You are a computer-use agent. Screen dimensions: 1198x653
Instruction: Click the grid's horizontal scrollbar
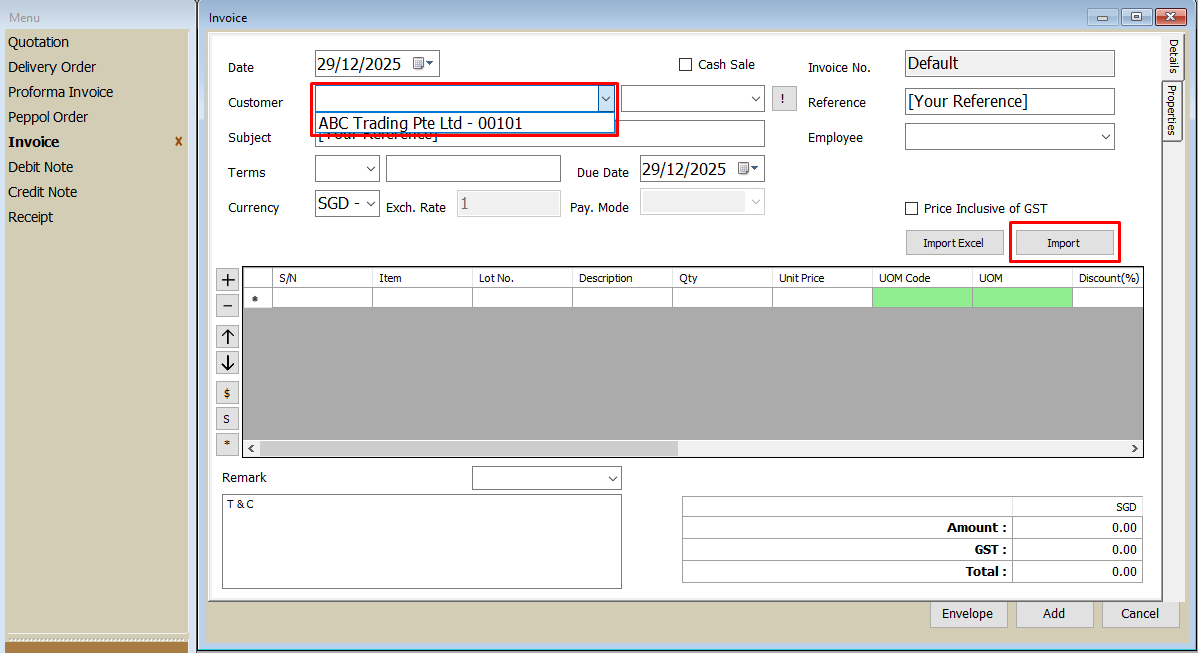pyautogui.click(x=468, y=449)
